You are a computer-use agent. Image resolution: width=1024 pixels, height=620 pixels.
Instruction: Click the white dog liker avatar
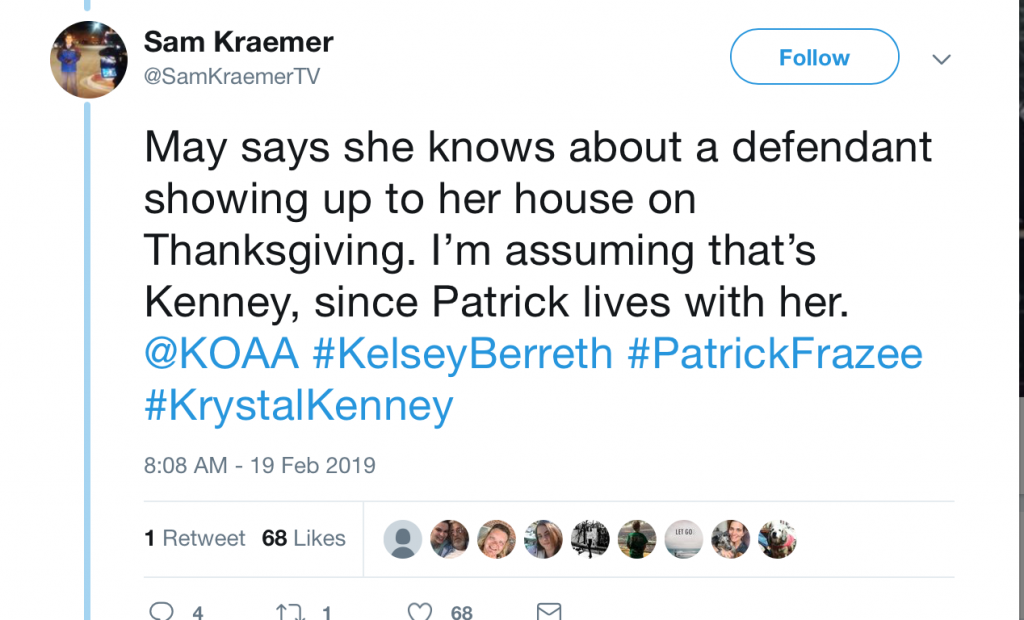pyautogui.click(x=777, y=539)
